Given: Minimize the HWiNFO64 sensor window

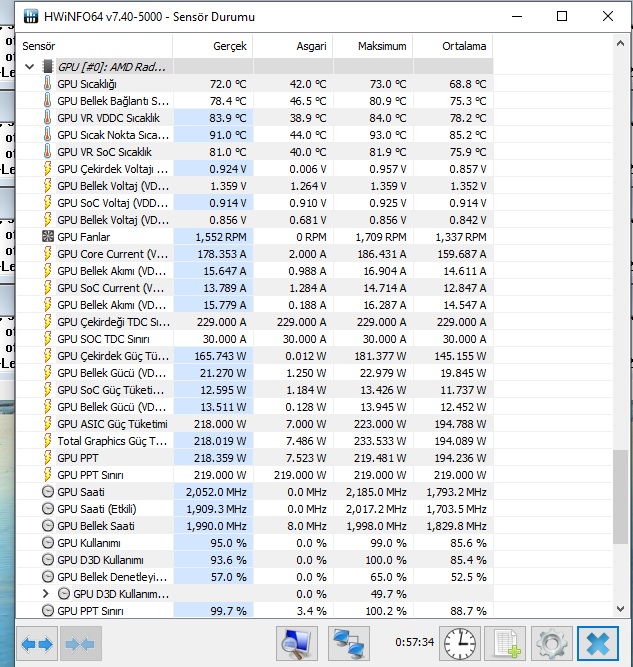Looking at the screenshot, I should pyautogui.click(x=517, y=17).
